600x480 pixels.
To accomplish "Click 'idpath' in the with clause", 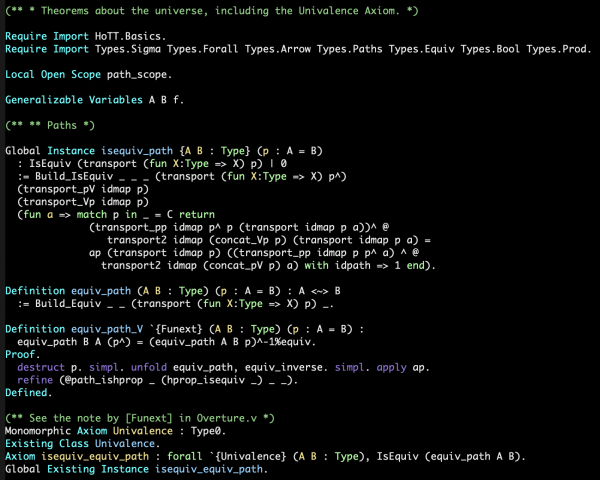I will [352, 266].
